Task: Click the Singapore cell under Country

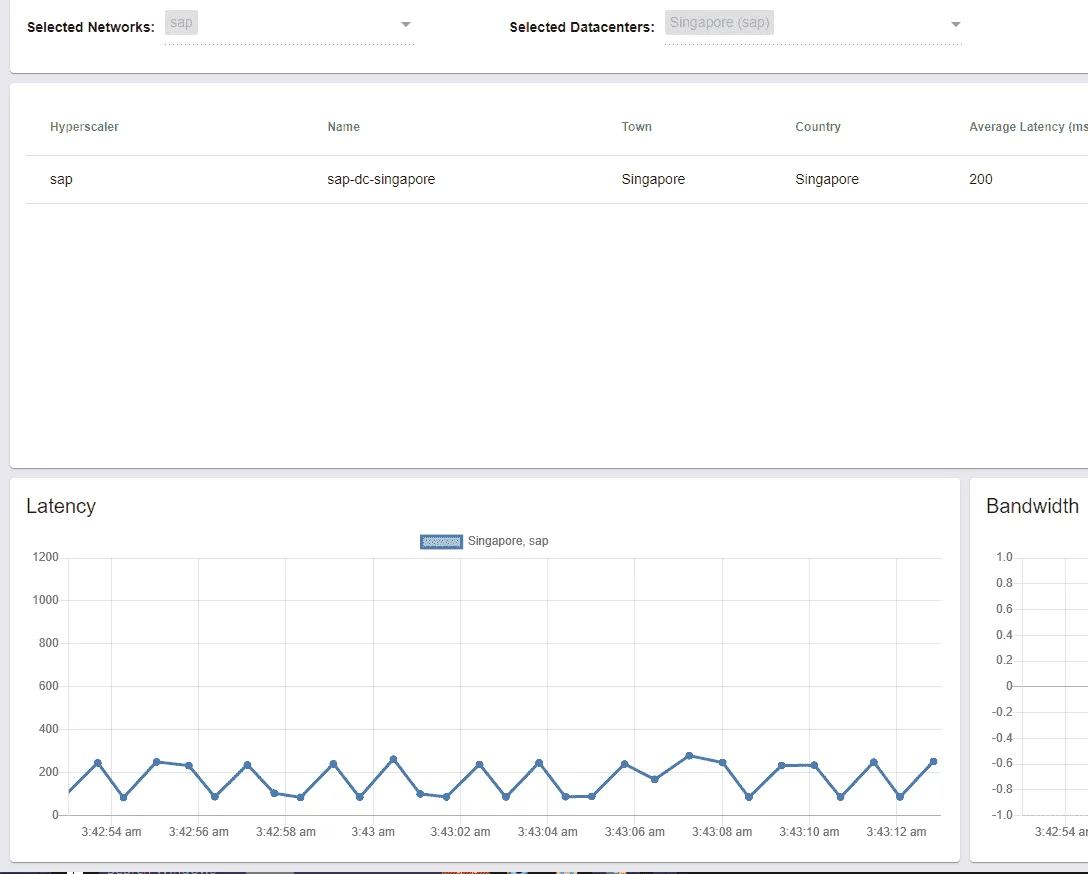Action: tap(827, 180)
